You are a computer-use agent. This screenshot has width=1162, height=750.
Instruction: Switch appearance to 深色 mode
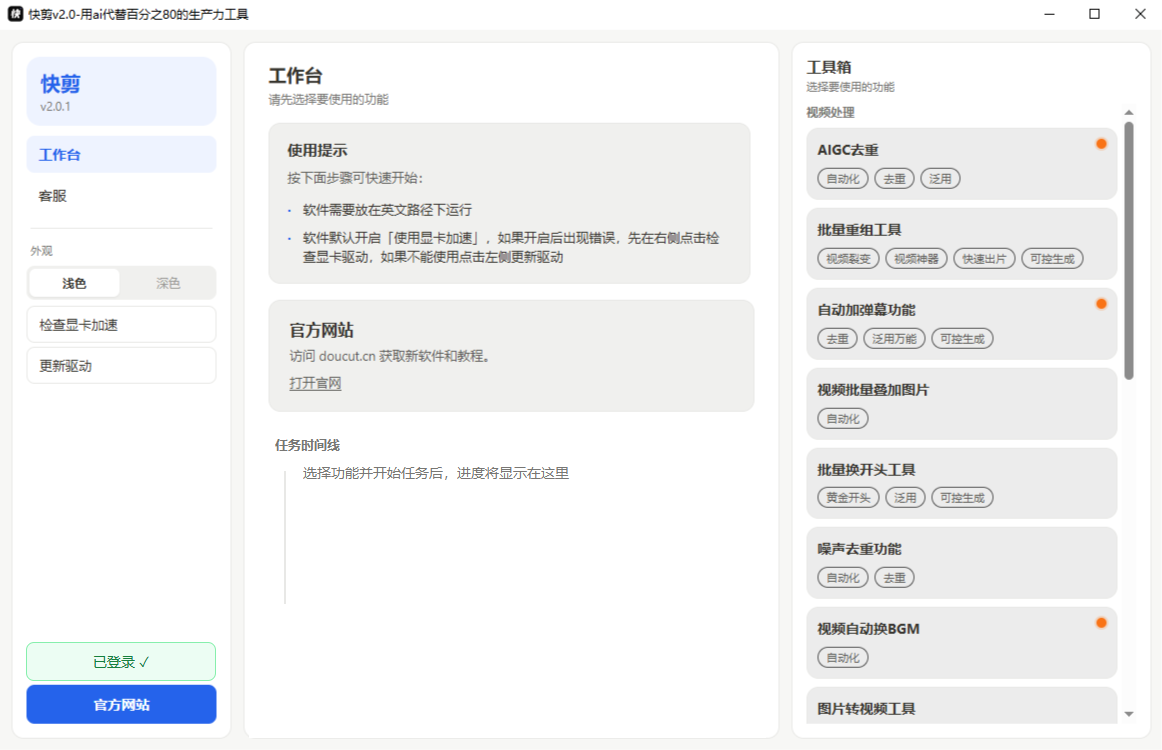pyautogui.click(x=167, y=283)
